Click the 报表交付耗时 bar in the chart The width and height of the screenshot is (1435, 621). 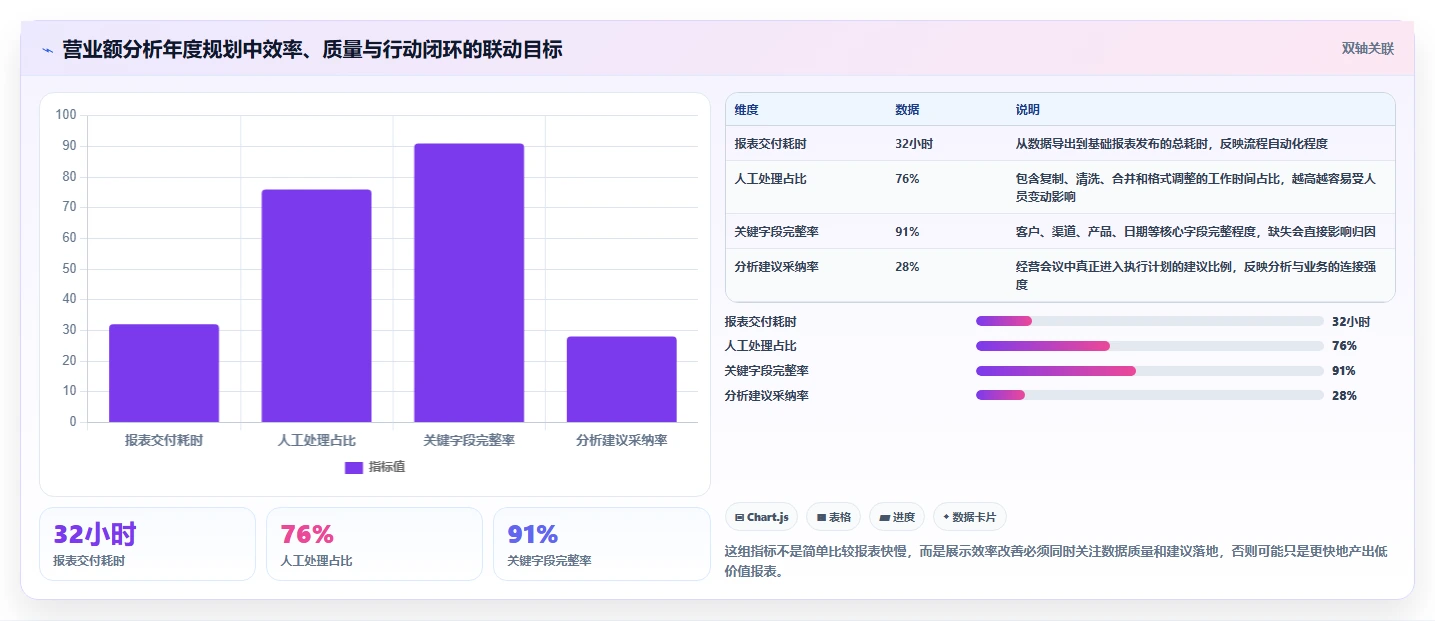point(164,373)
